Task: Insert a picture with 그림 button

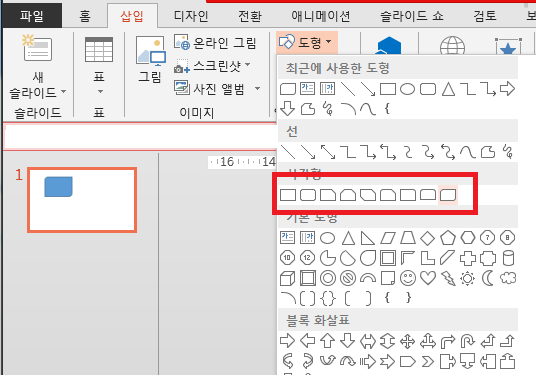Action: (150, 60)
